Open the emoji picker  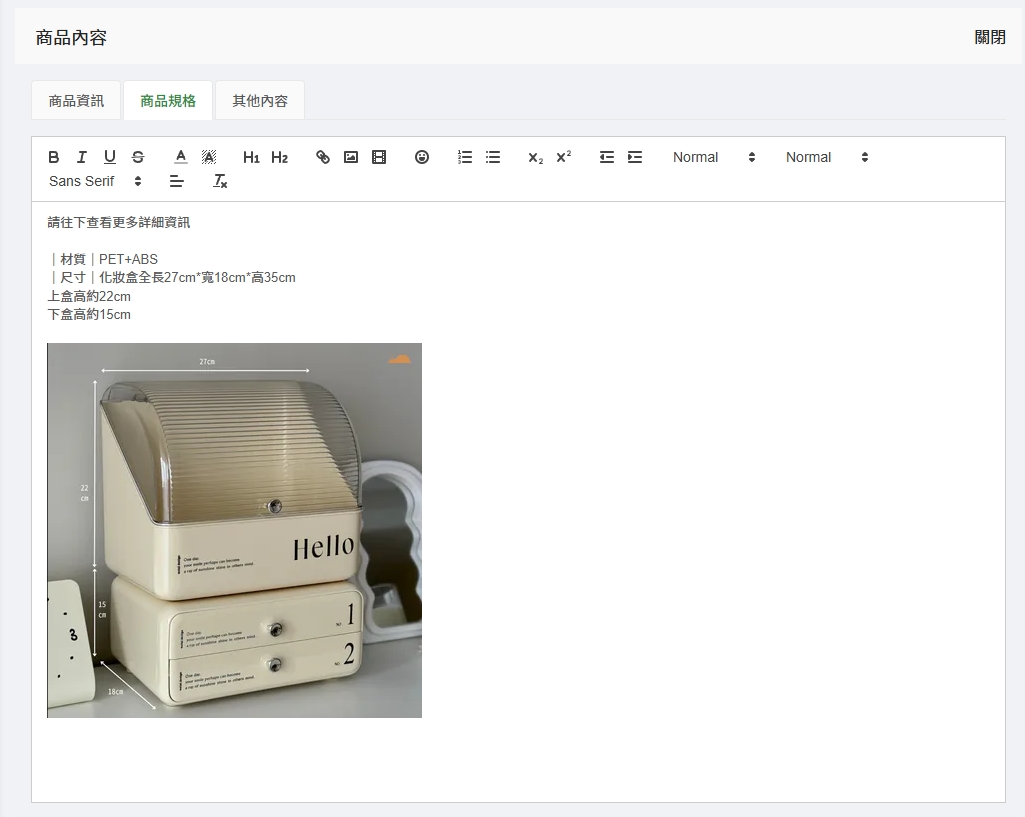pos(422,157)
